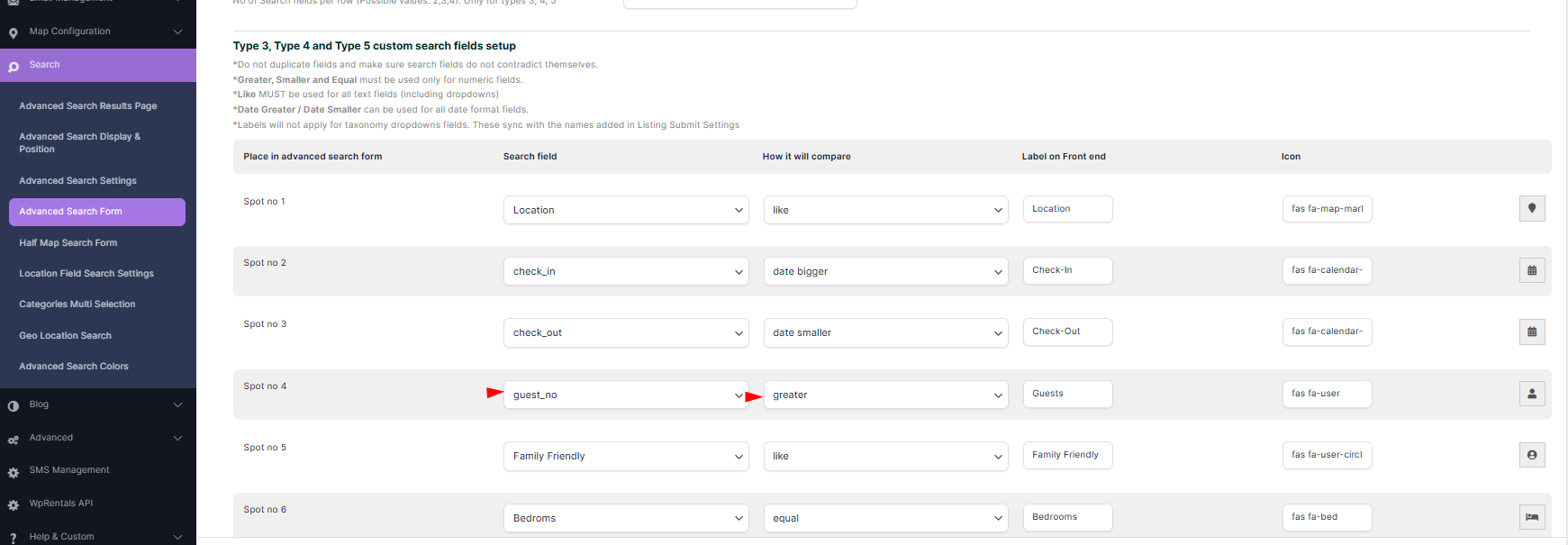Open Advanced Search Colors page
The width and height of the screenshot is (1568, 545).
(74, 367)
